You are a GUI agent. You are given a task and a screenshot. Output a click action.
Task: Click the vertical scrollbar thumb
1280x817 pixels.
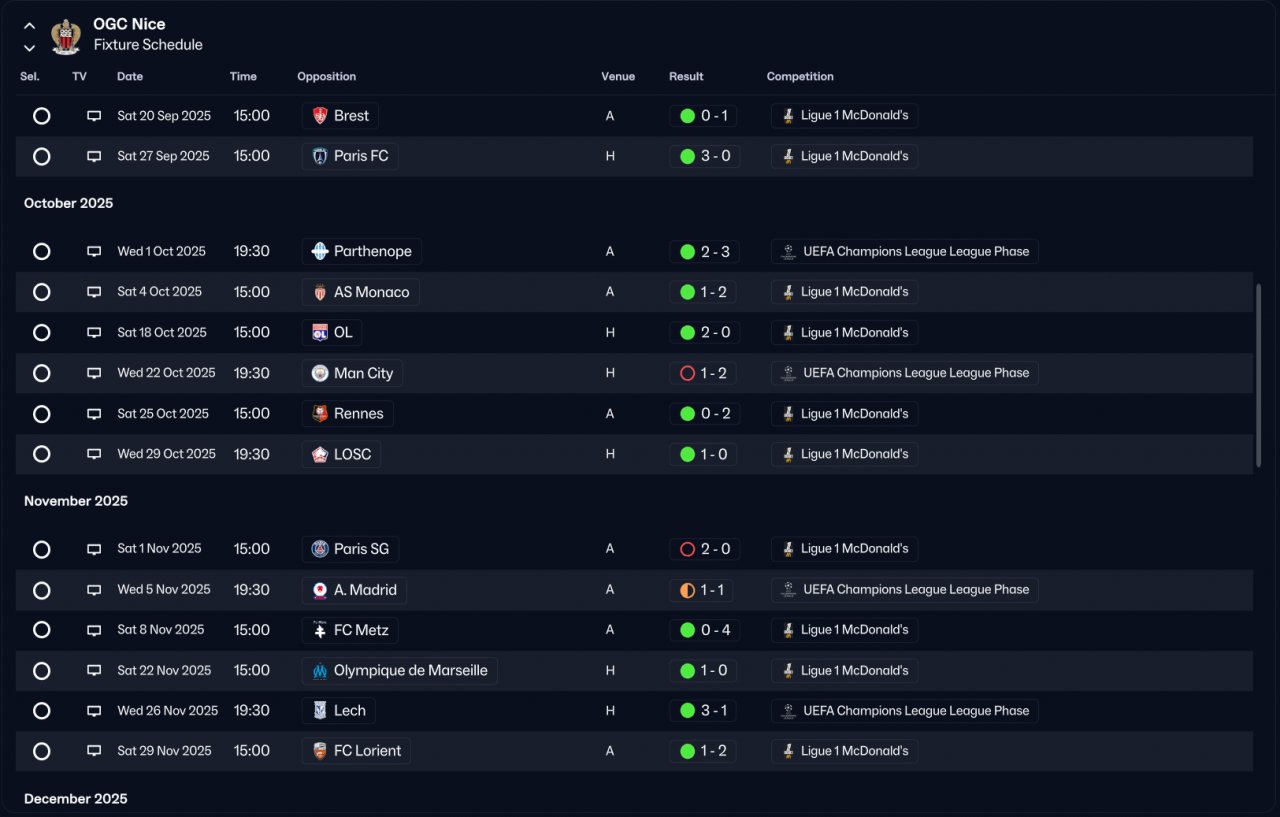1258,375
